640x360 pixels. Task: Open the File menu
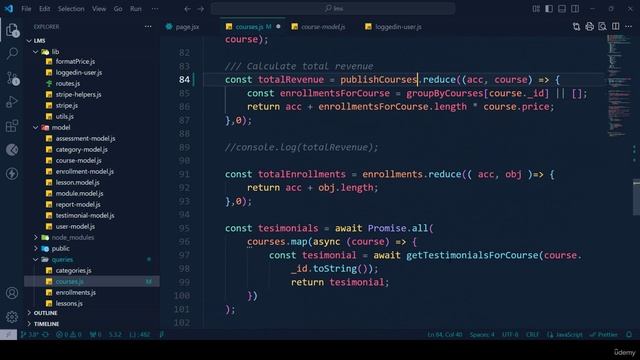click(x=26, y=9)
